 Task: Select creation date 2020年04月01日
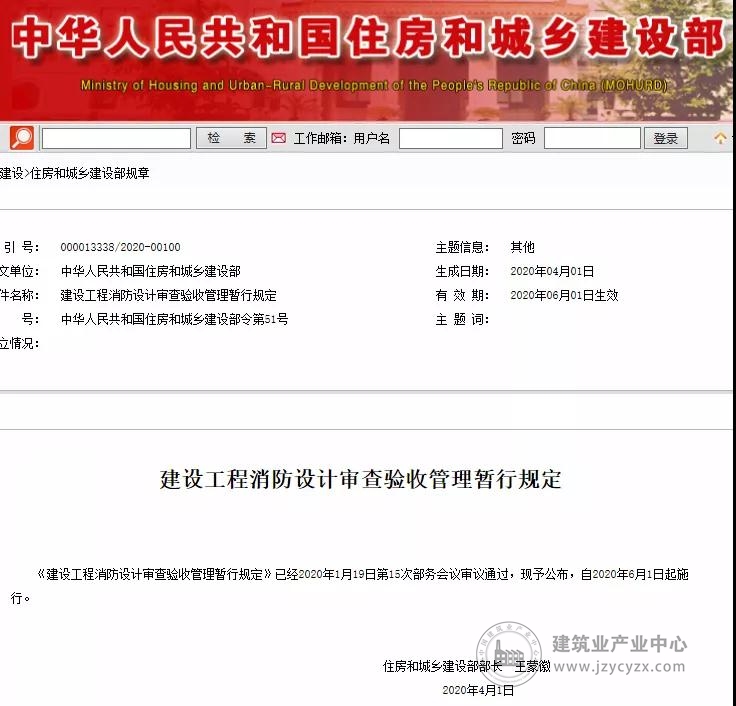point(552,271)
